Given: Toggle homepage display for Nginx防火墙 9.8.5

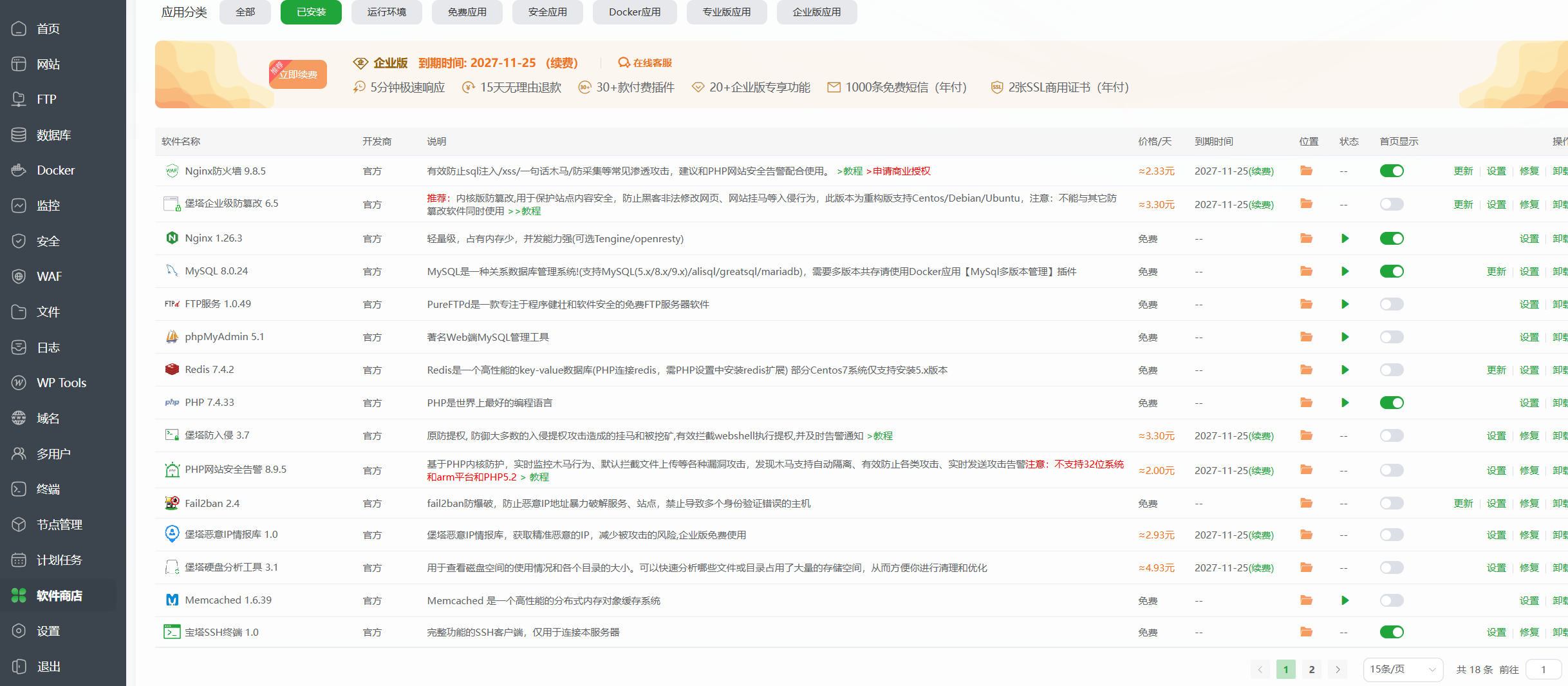Looking at the screenshot, I should tap(1392, 171).
